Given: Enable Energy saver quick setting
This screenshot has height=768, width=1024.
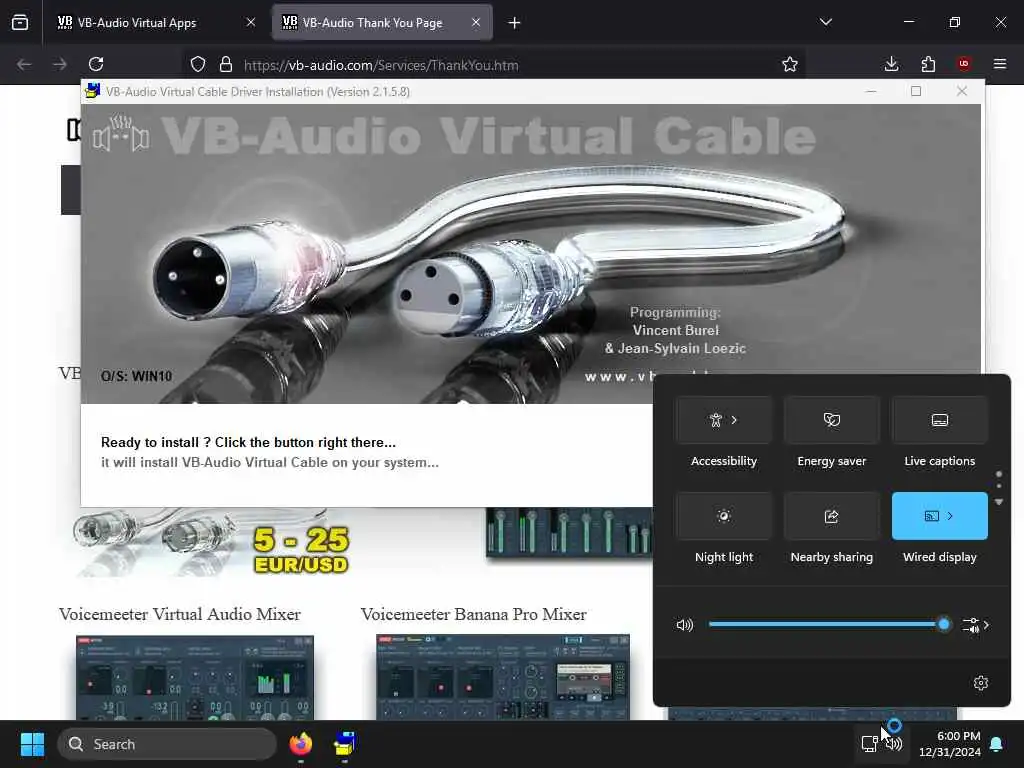Looking at the screenshot, I should [831, 420].
